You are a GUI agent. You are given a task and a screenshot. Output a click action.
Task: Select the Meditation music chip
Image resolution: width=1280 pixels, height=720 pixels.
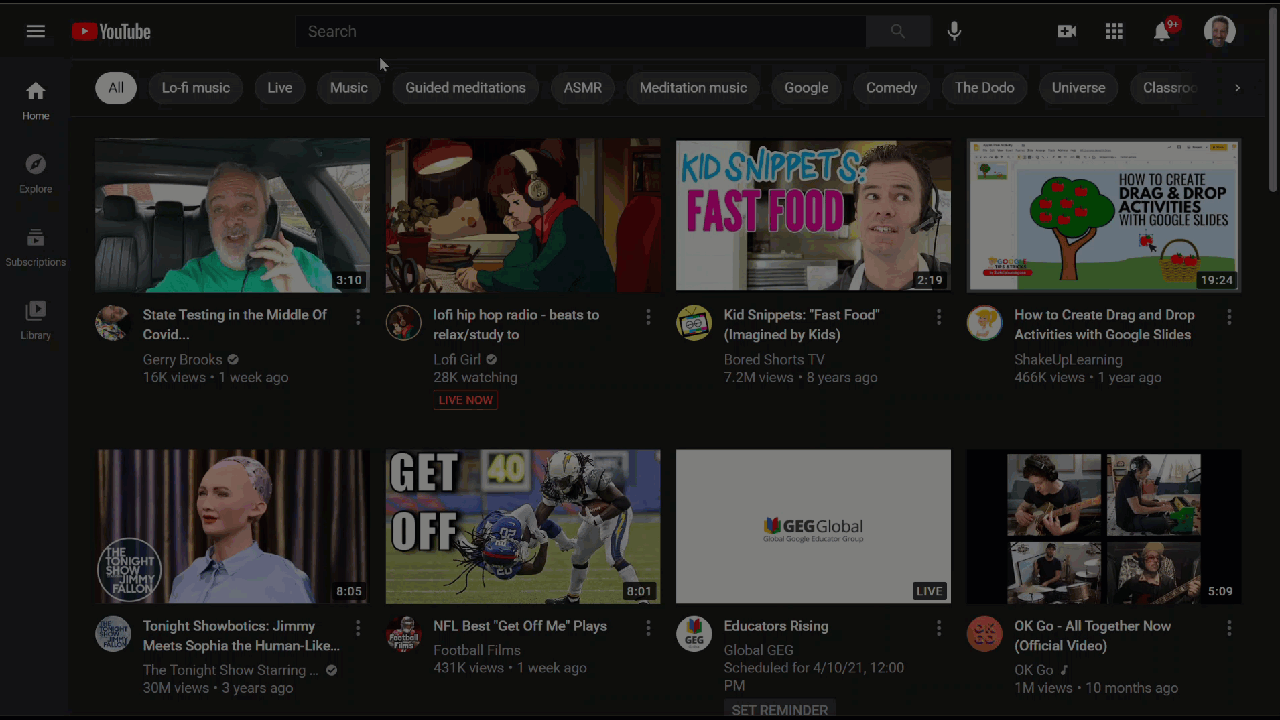coord(693,88)
